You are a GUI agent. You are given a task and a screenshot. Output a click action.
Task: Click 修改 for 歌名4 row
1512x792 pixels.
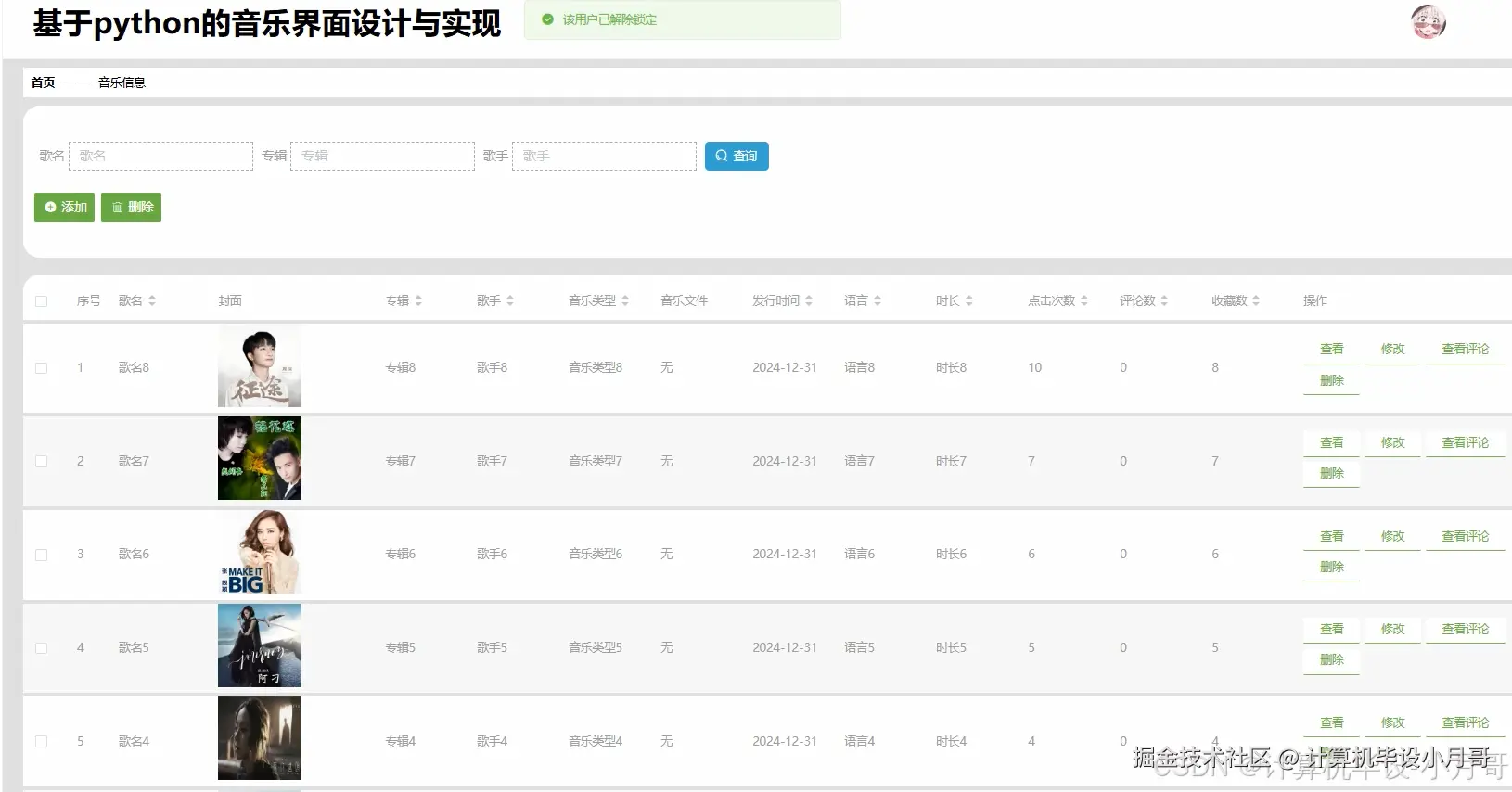(x=1392, y=722)
